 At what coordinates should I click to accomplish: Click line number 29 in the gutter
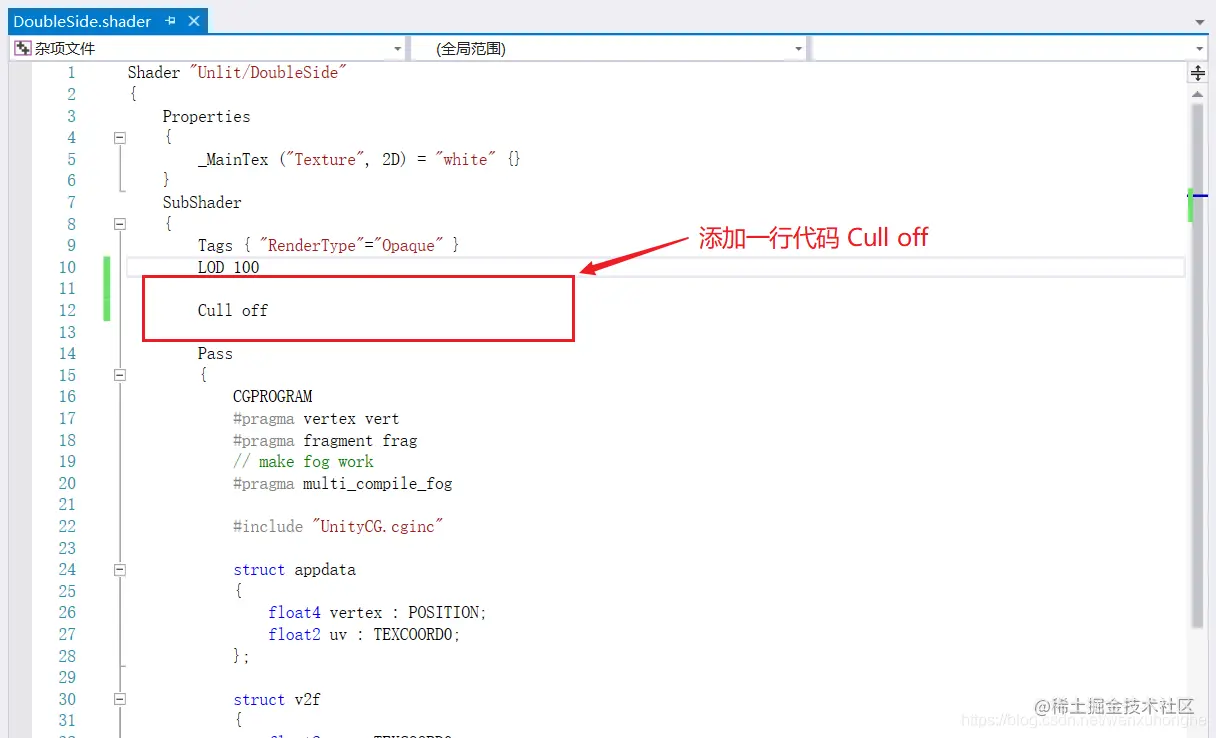coord(67,677)
